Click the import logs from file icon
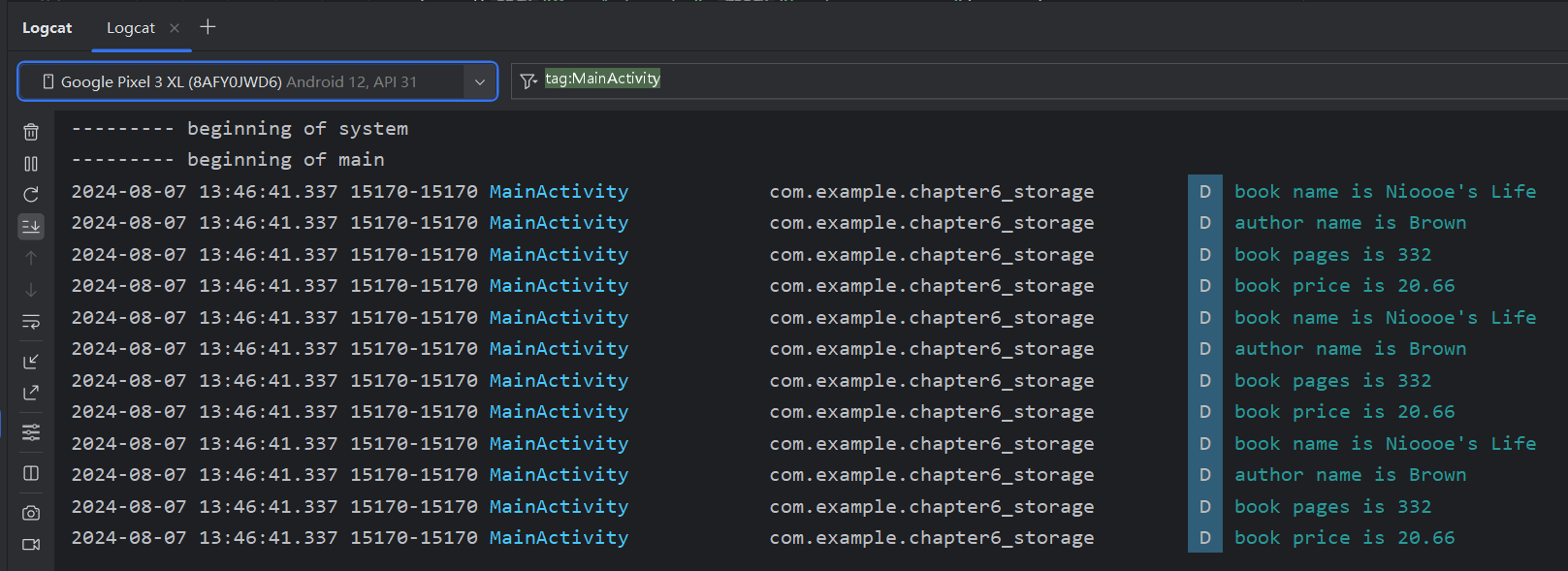The height and width of the screenshot is (571, 1568). click(x=31, y=362)
